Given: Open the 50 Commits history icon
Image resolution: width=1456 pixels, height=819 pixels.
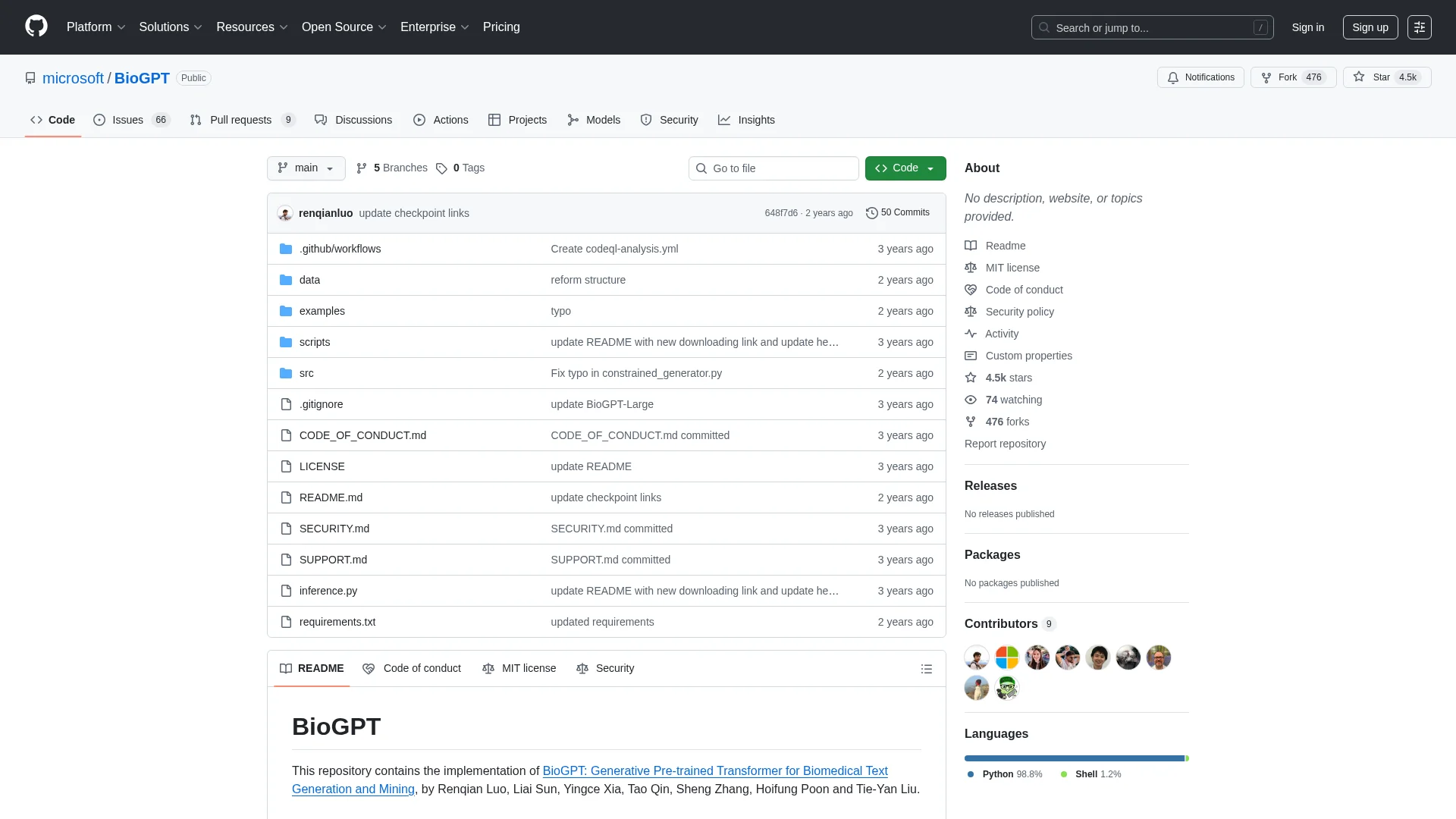Looking at the screenshot, I should coord(872,213).
